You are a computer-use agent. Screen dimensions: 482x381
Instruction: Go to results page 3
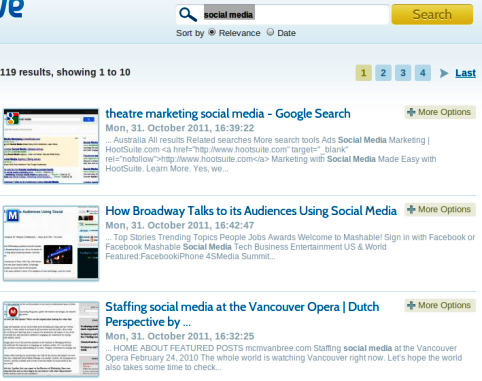pyautogui.click(x=403, y=73)
